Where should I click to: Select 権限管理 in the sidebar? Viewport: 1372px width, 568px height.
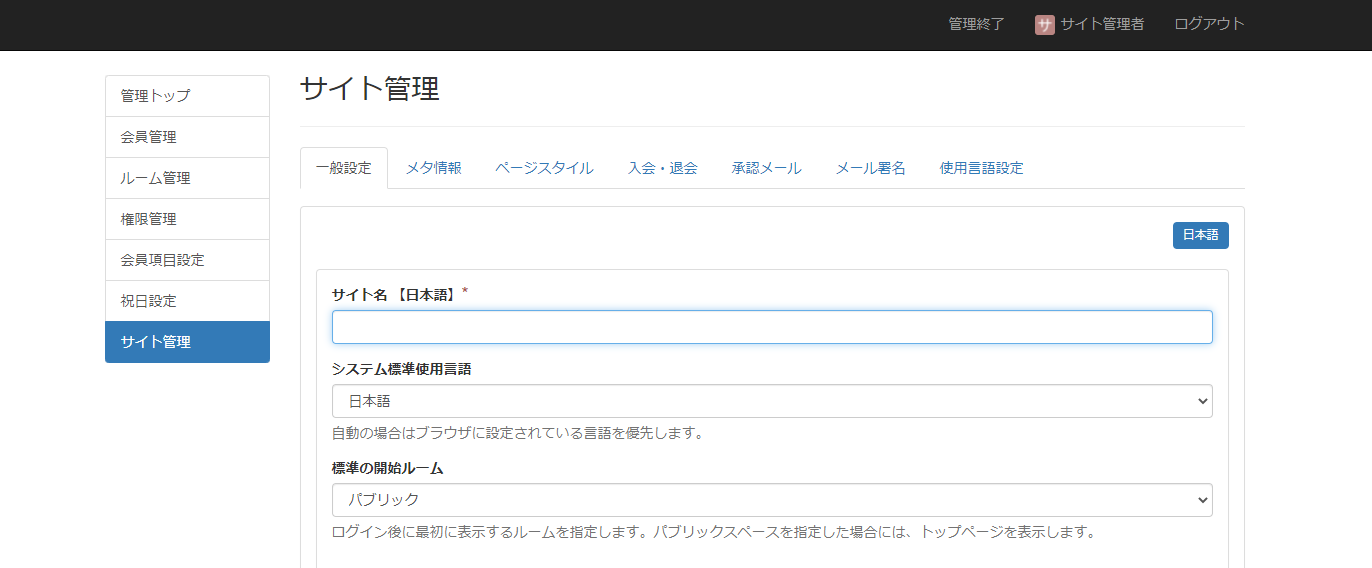pyautogui.click(x=187, y=219)
